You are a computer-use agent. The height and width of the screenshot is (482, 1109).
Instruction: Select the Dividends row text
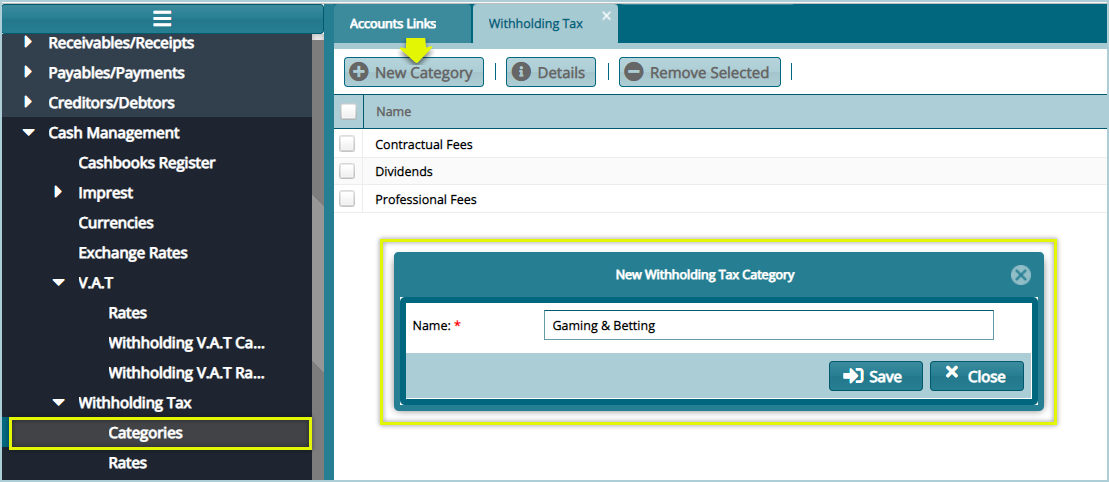(404, 172)
